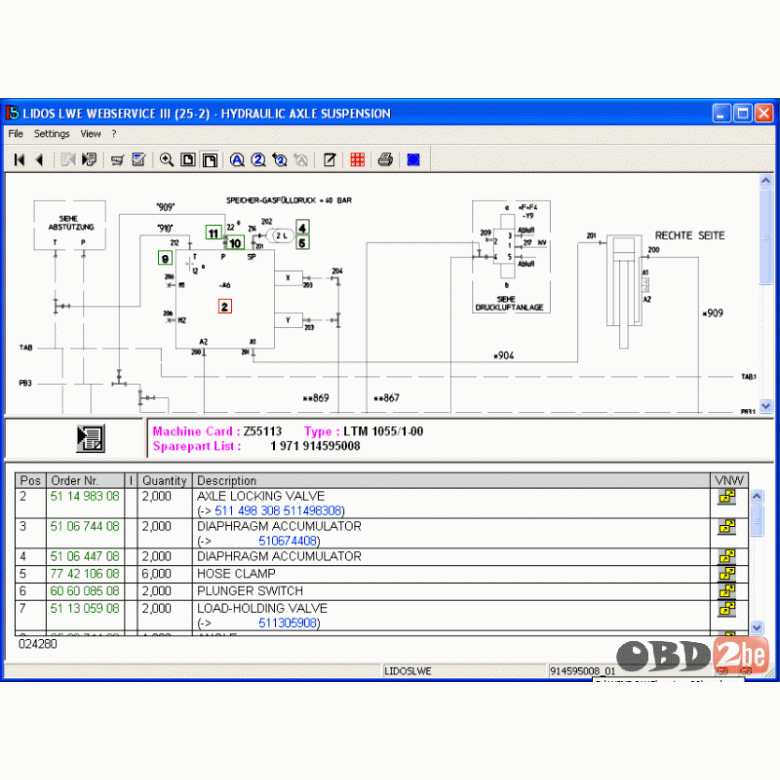Screen dimensions: 780x780
Task: Click VNW icon for PLUNGER SWITCH row
Action: 727,591
